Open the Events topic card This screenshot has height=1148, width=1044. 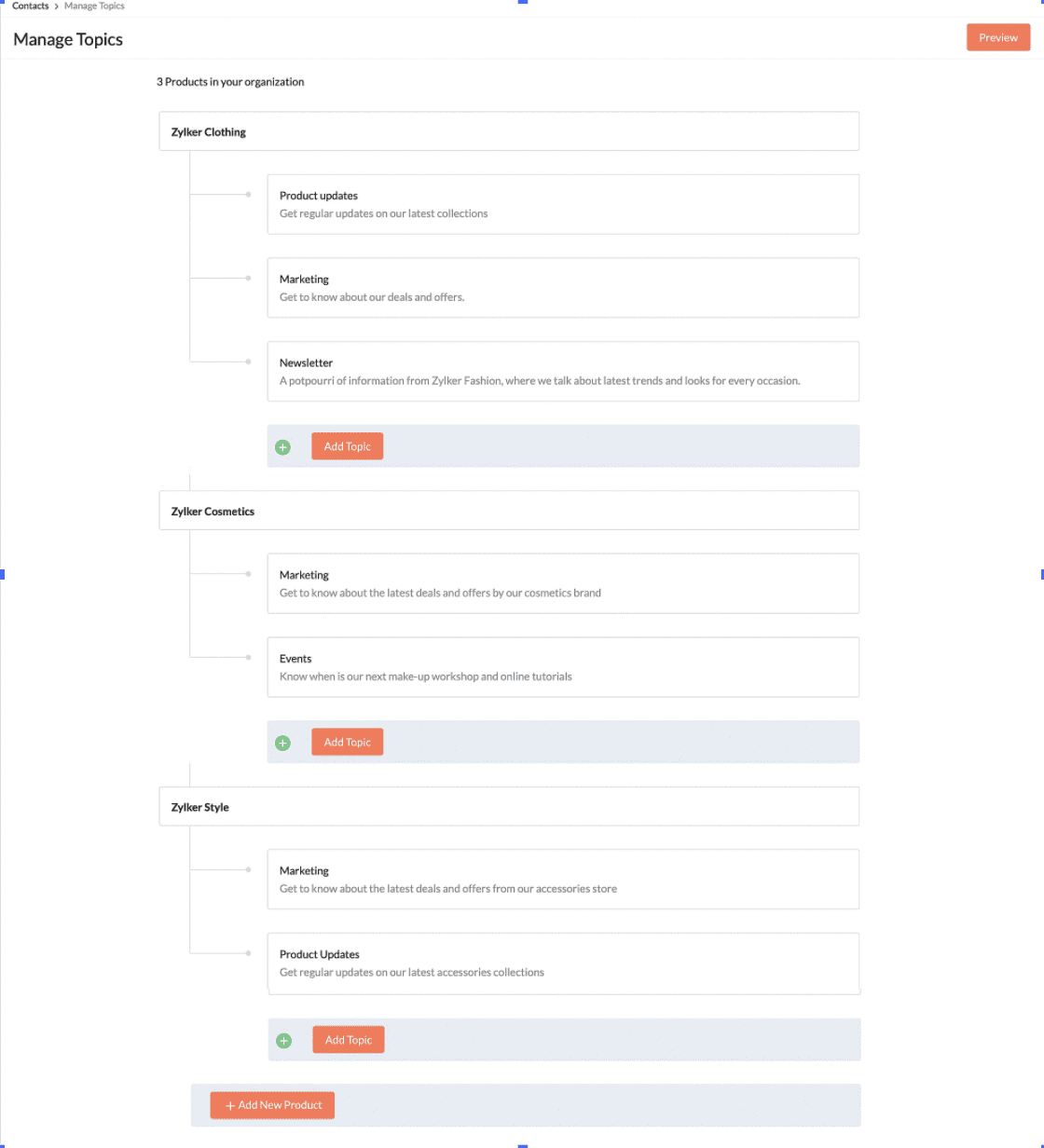click(x=563, y=667)
